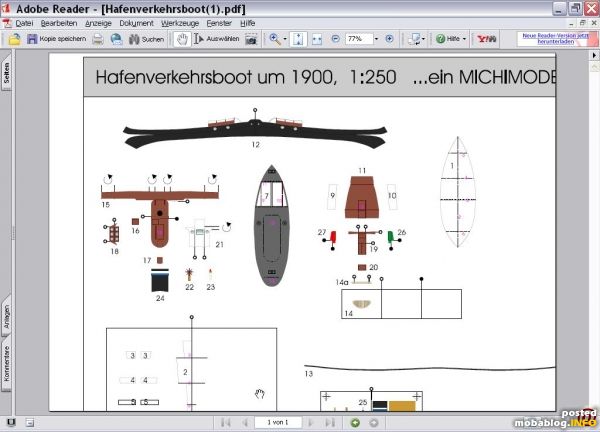Open the Fenster menu
The height and width of the screenshot is (432, 600).
pyautogui.click(x=219, y=23)
